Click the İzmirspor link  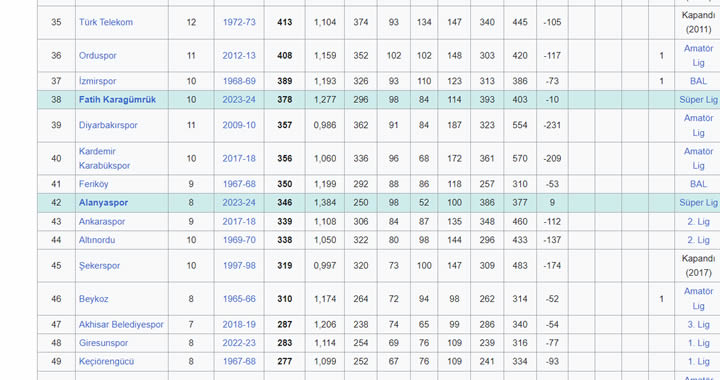97,81
